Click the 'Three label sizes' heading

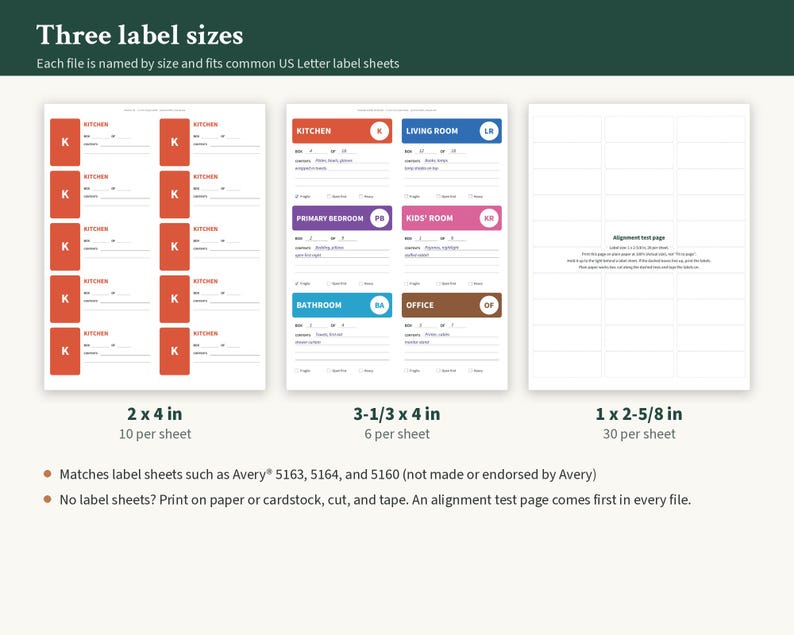click(140, 35)
